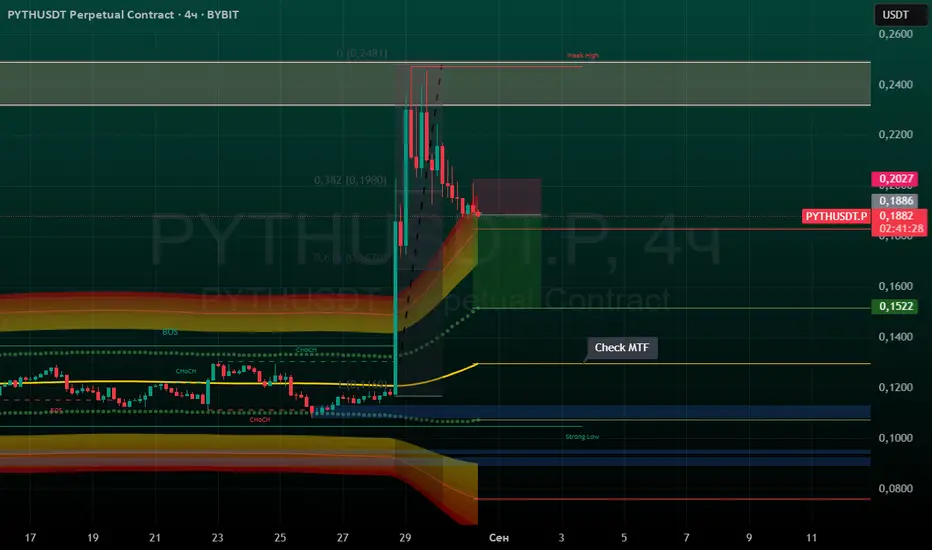Click the 0,1522 green price label
The width and height of the screenshot is (932, 550).
895,306
